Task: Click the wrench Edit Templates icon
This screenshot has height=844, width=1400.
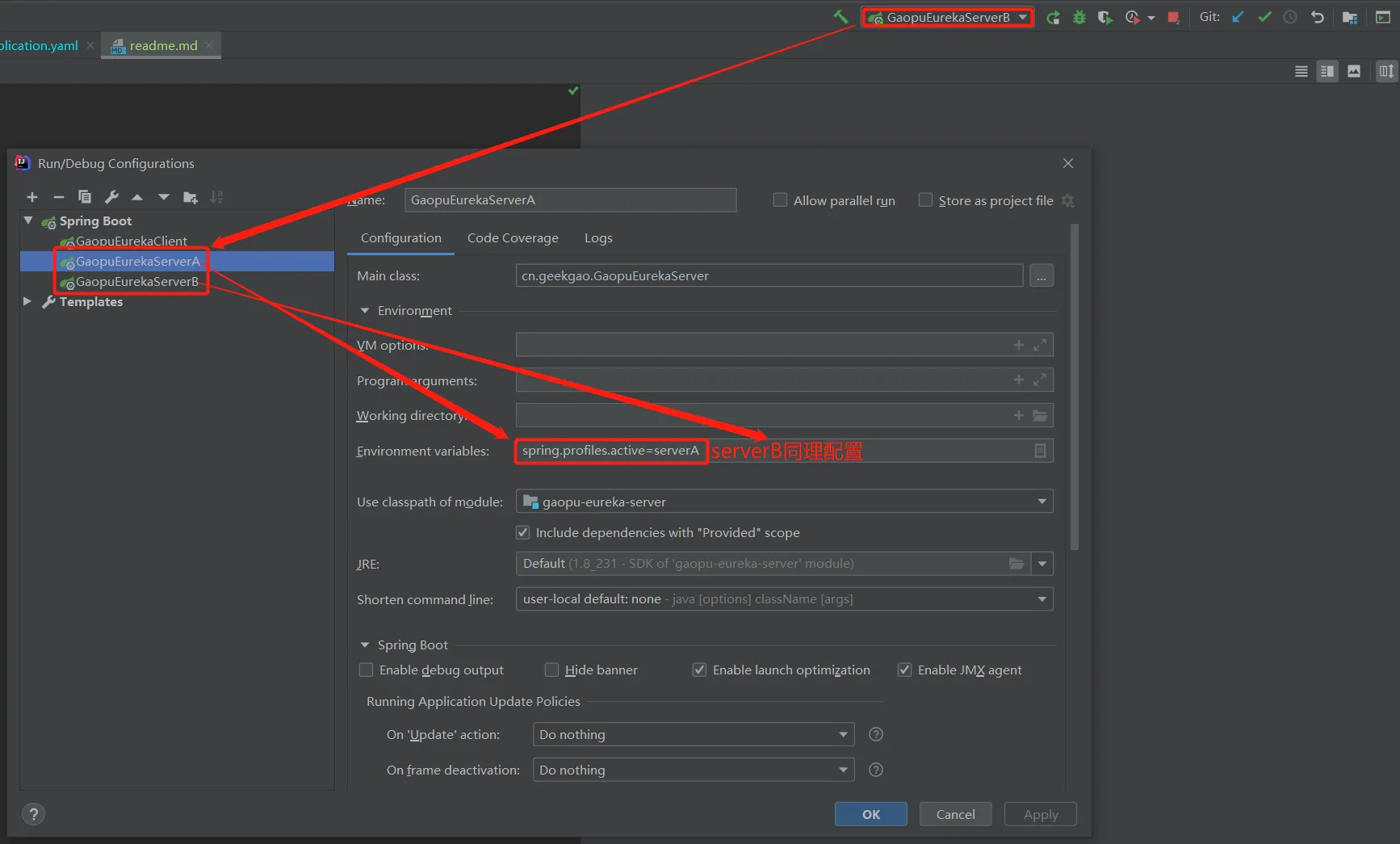Action: [111, 197]
